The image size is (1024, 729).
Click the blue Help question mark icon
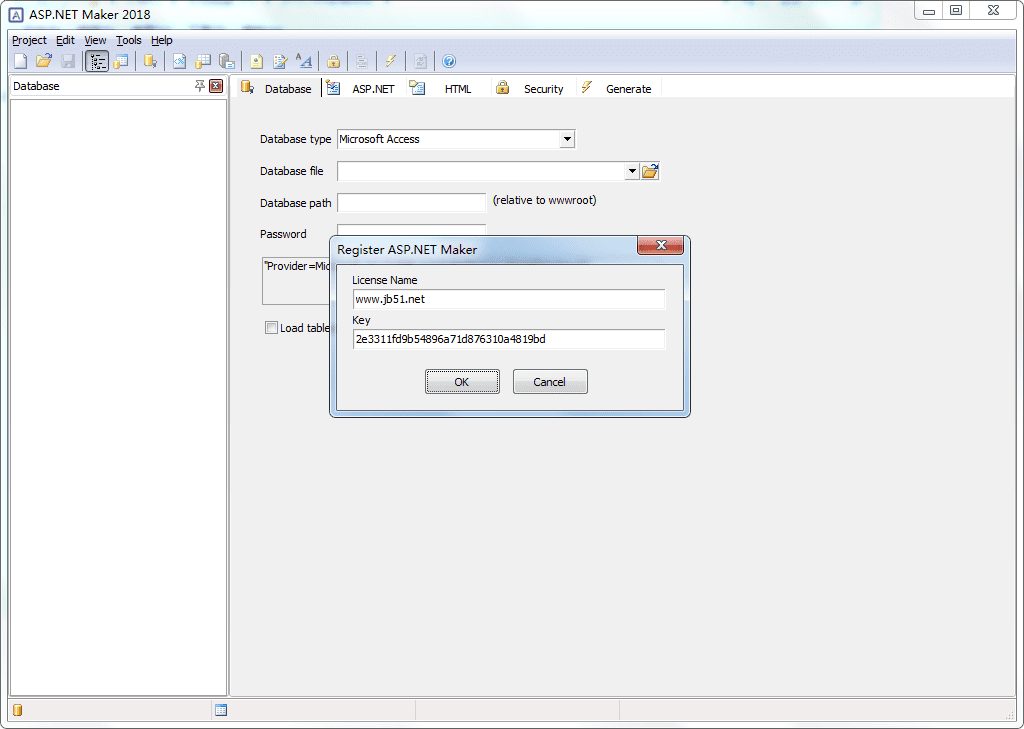pyautogui.click(x=449, y=61)
